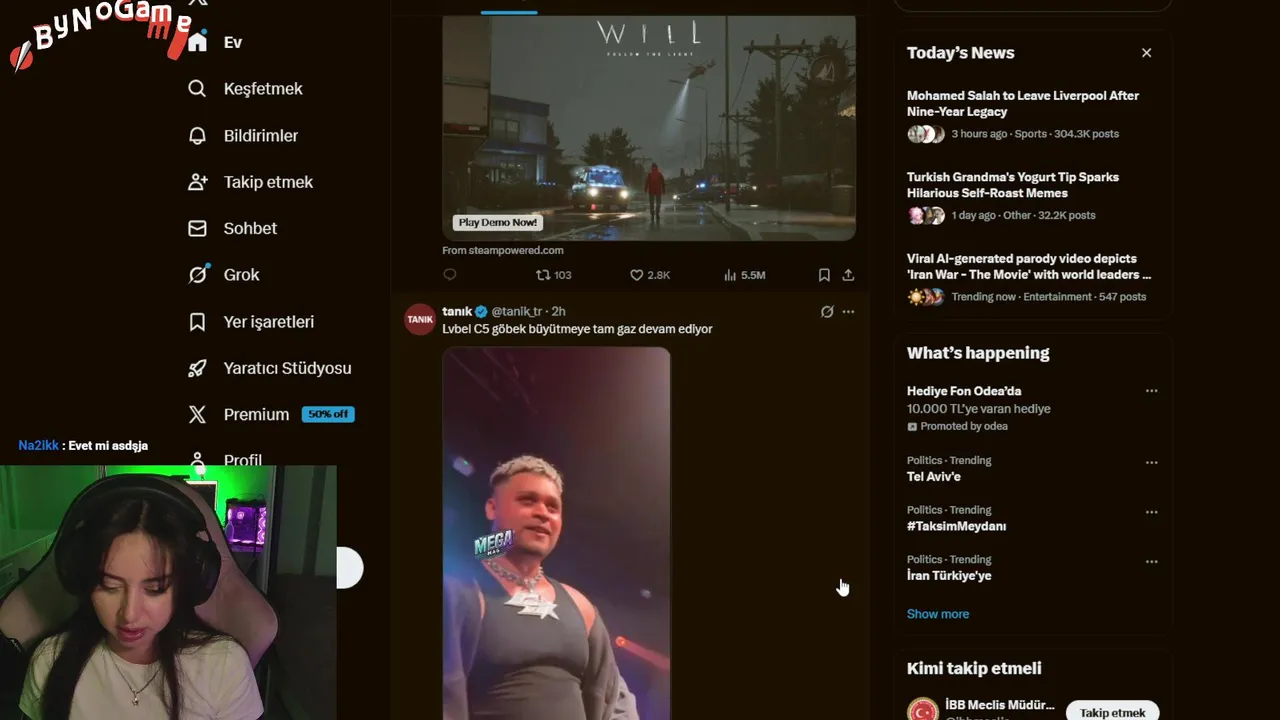This screenshot has width=1280, height=720.
Task: Click the Takip etmek person icon
Action: click(197, 182)
